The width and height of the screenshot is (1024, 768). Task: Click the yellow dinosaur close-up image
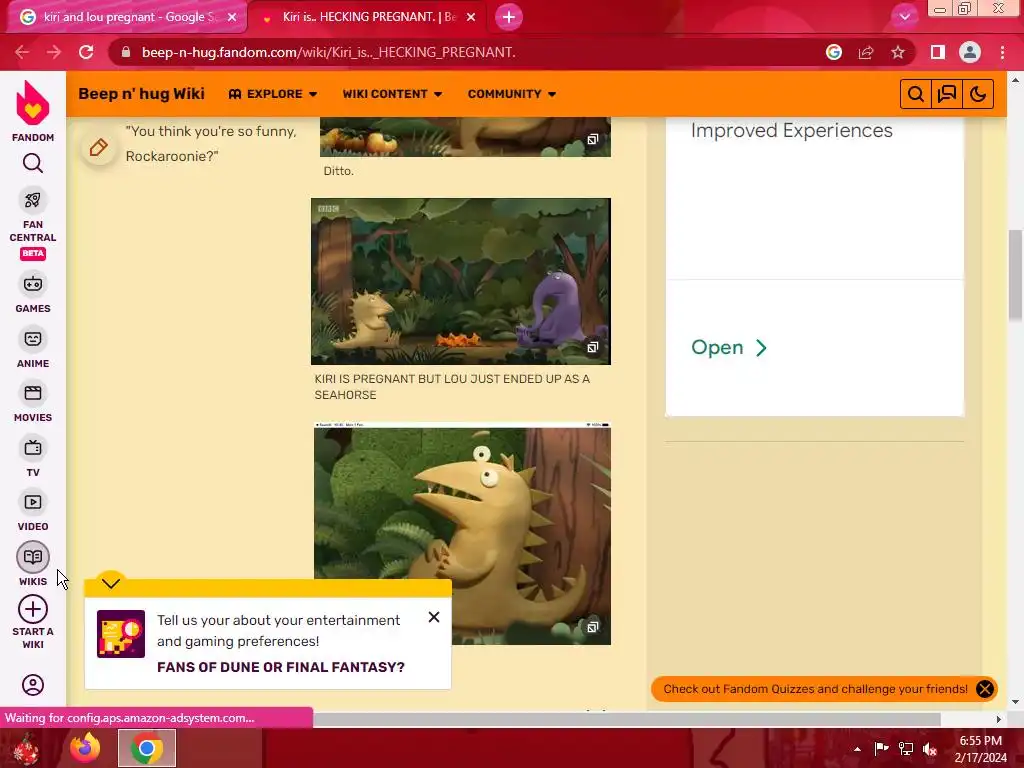click(x=462, y=534)
